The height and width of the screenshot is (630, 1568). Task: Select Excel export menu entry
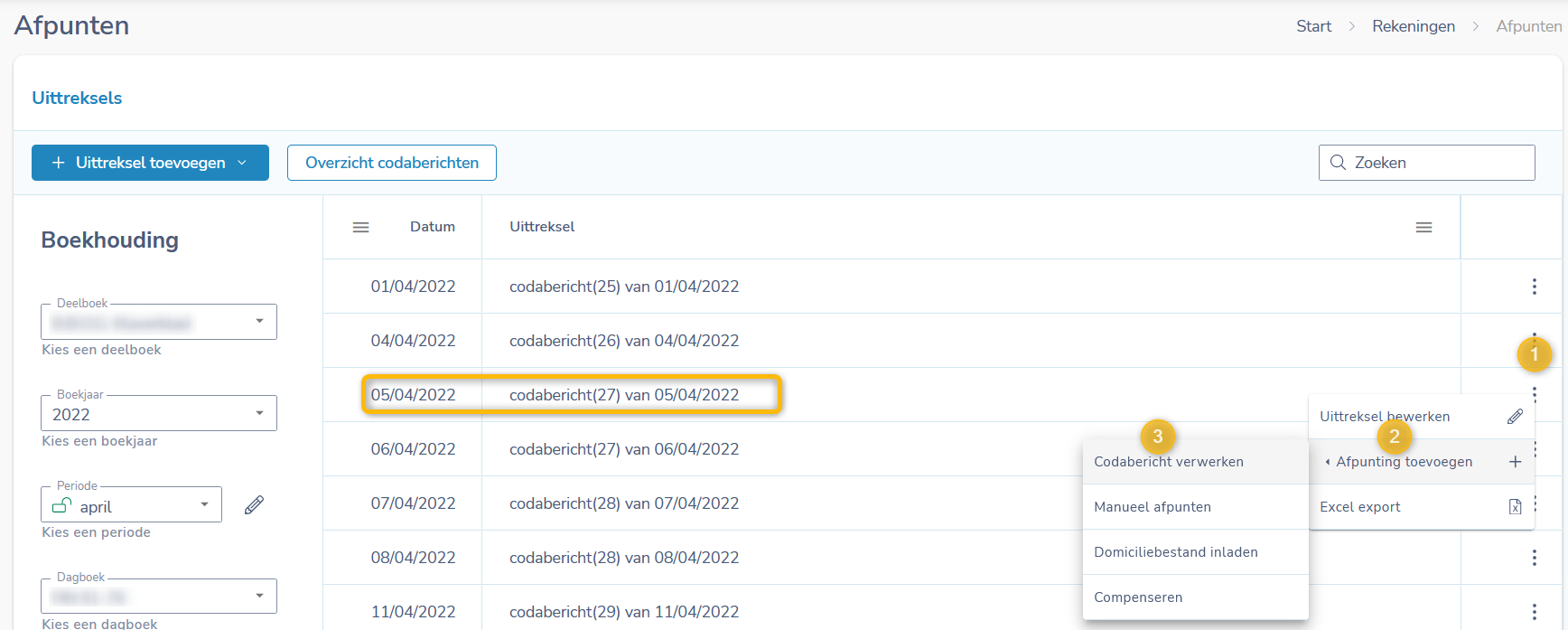[1421, 507]
